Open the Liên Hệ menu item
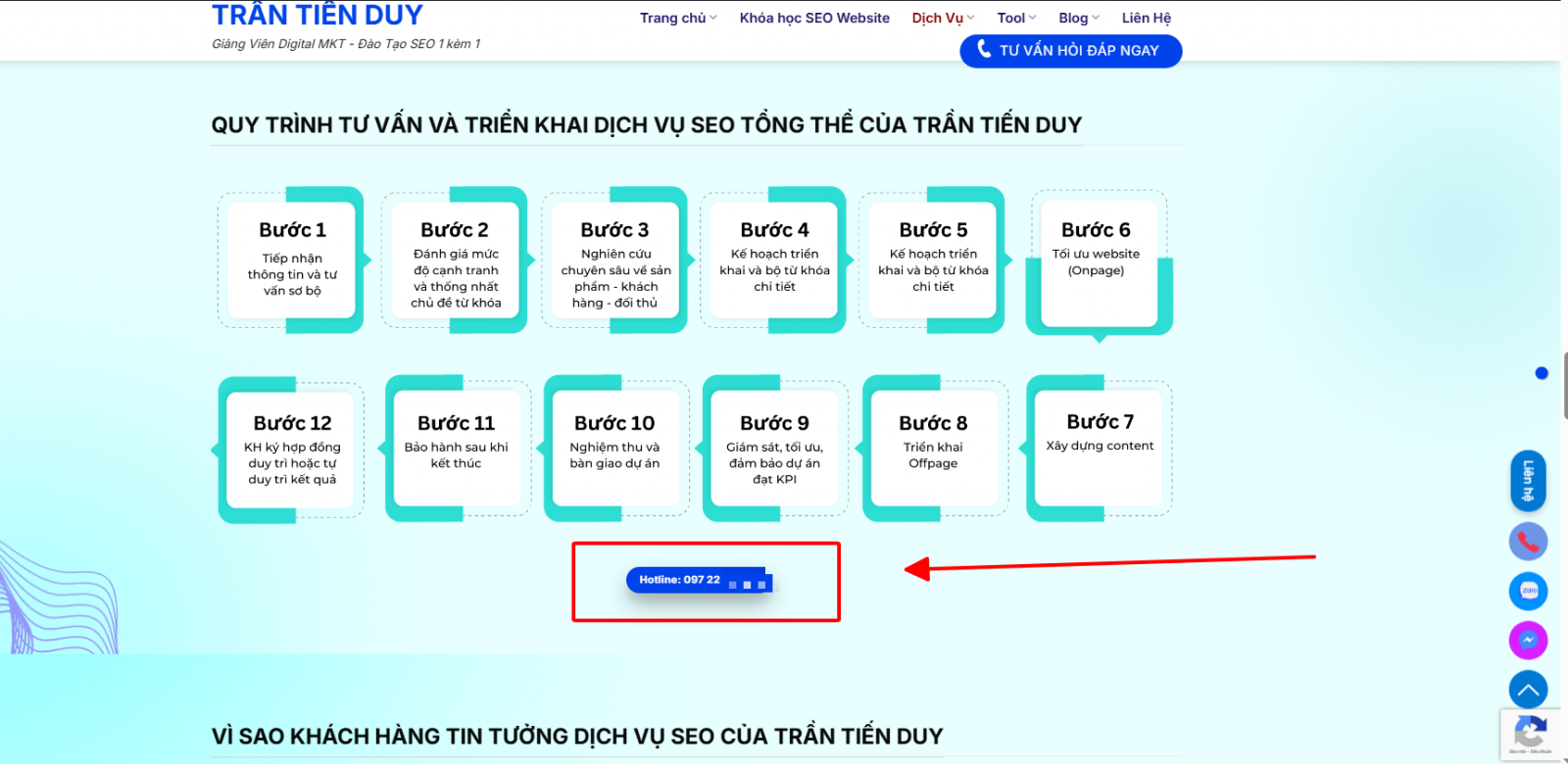Viewport: 1568px width, 764px height. click(1146, 18)
